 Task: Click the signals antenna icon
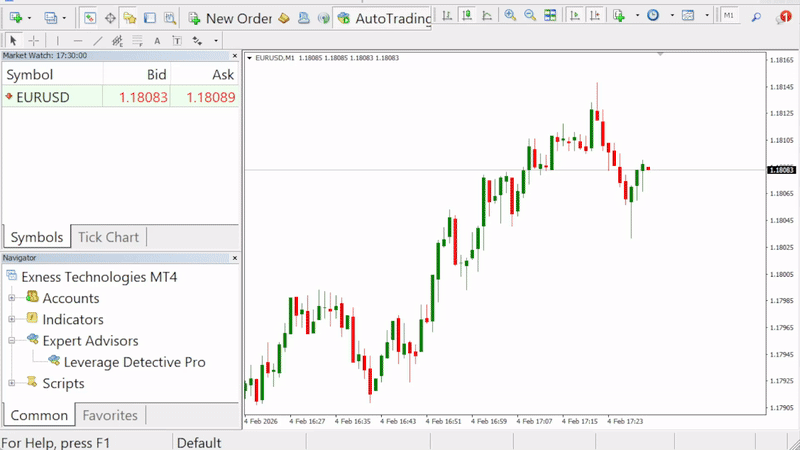pos(323,18)
